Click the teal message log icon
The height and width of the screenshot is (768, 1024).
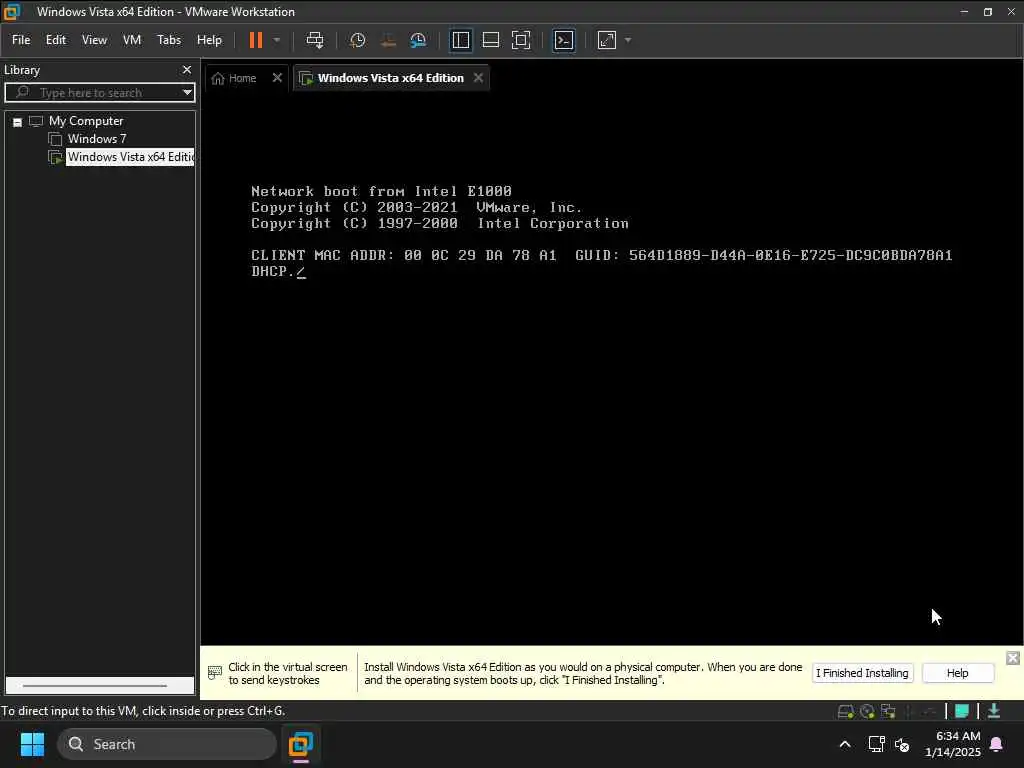(961, 711)
